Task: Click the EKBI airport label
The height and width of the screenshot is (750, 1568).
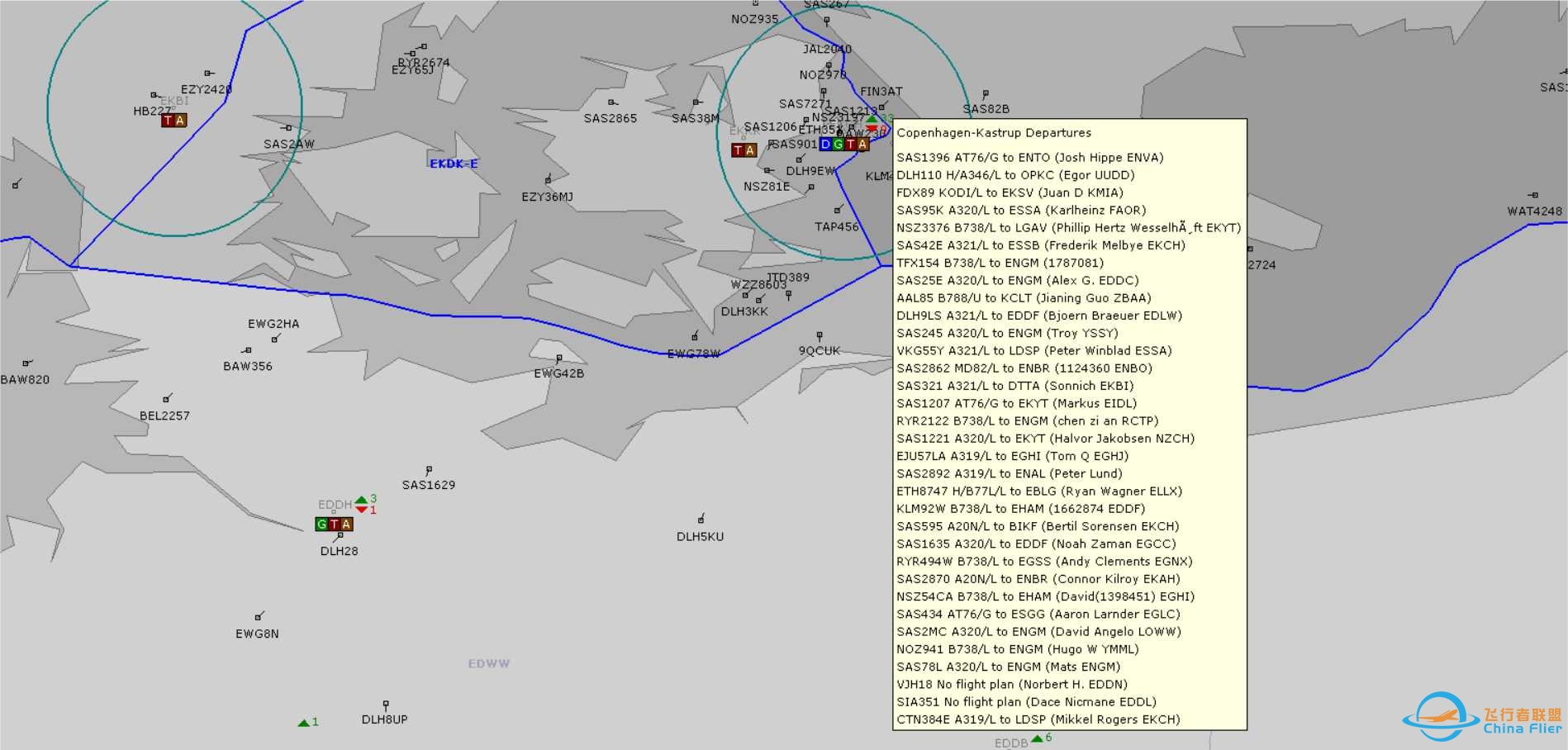Action: [175, 101]
